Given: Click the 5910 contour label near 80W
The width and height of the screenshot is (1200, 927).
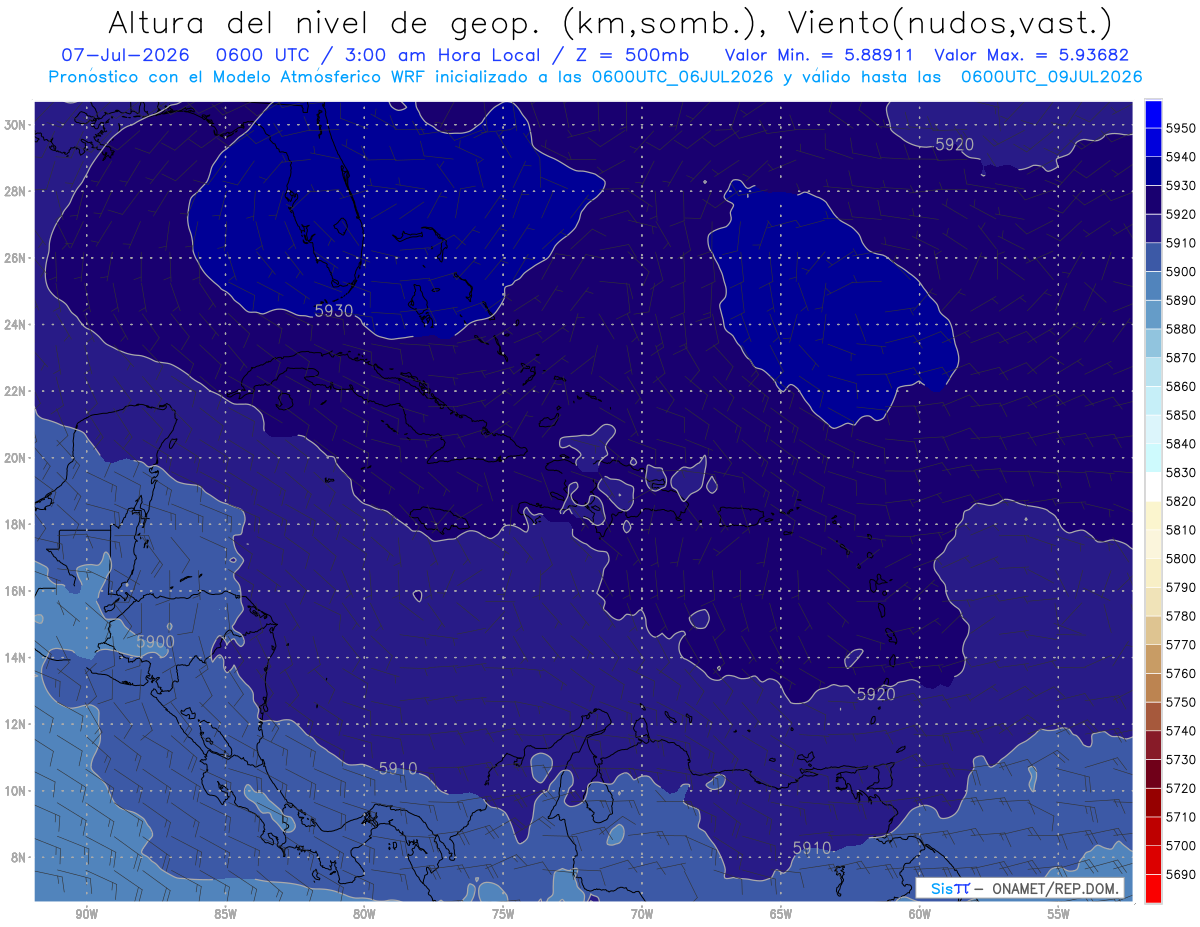Looking at the screenshot, I should [398, 768].
